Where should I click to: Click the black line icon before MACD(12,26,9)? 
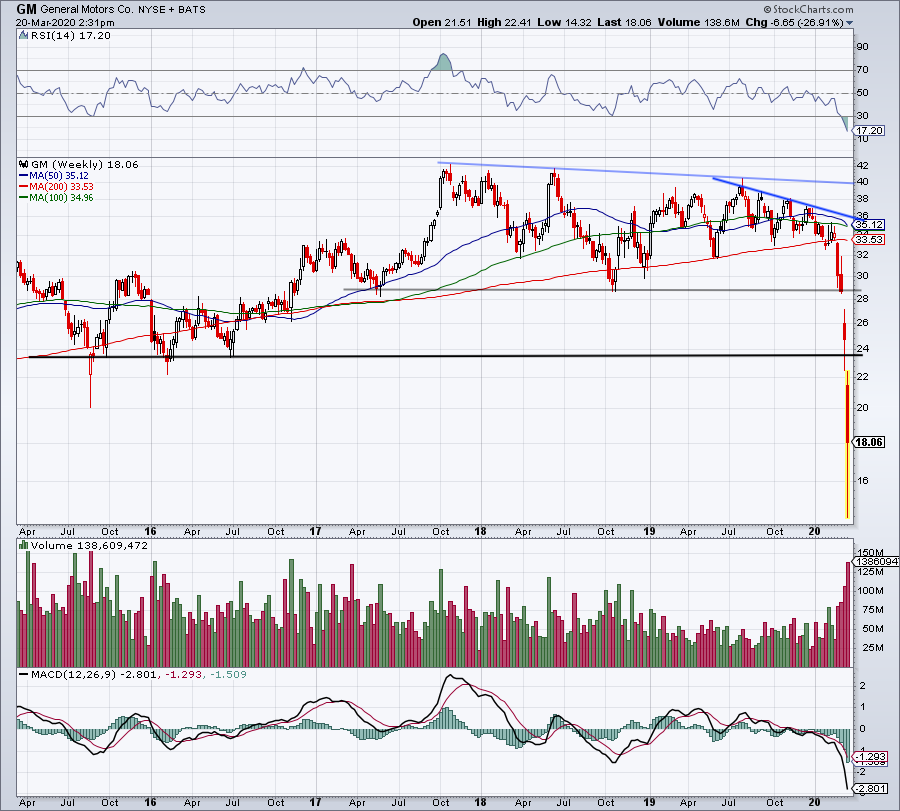[24, 674]
